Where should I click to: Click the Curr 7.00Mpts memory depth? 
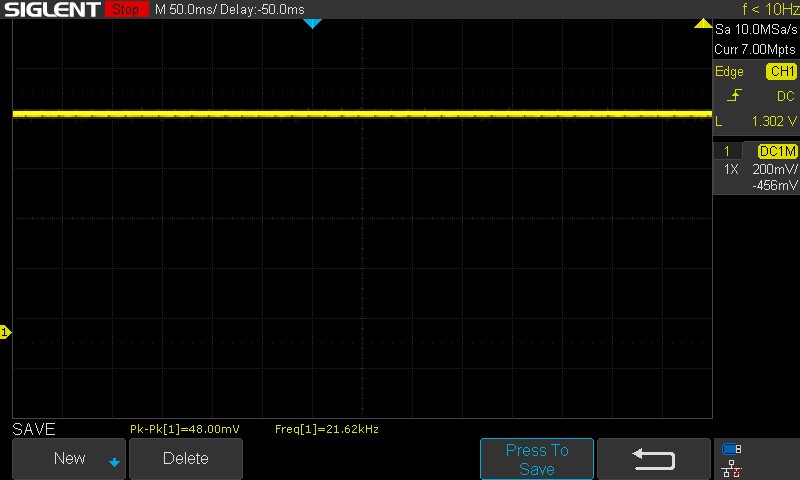pyautogui.click(x=755, y=49)
